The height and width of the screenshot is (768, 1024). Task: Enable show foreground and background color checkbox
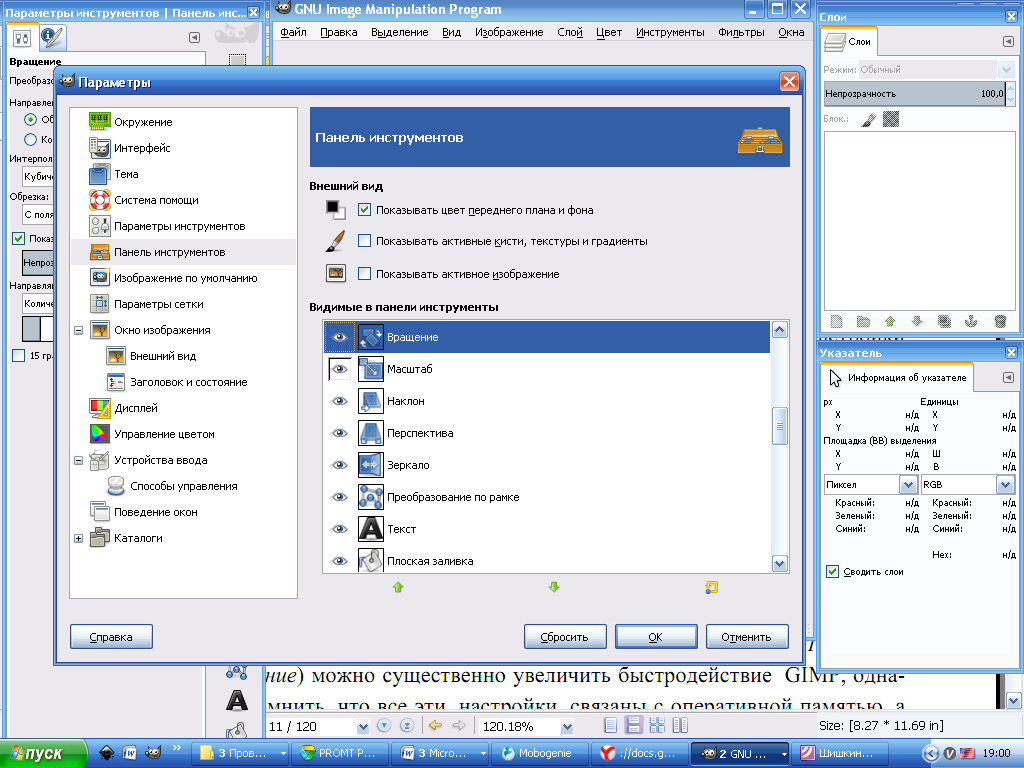(364, 210)
